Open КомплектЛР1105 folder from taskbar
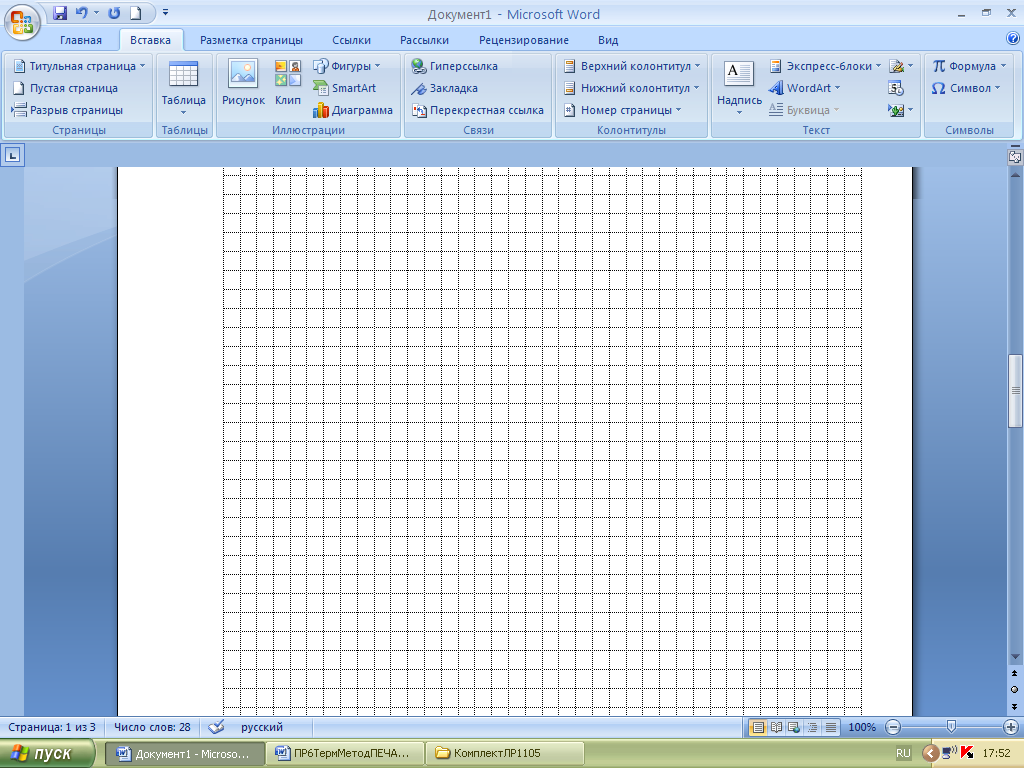Viewport: 1024px width, 768px height. (x=504, y=754)
